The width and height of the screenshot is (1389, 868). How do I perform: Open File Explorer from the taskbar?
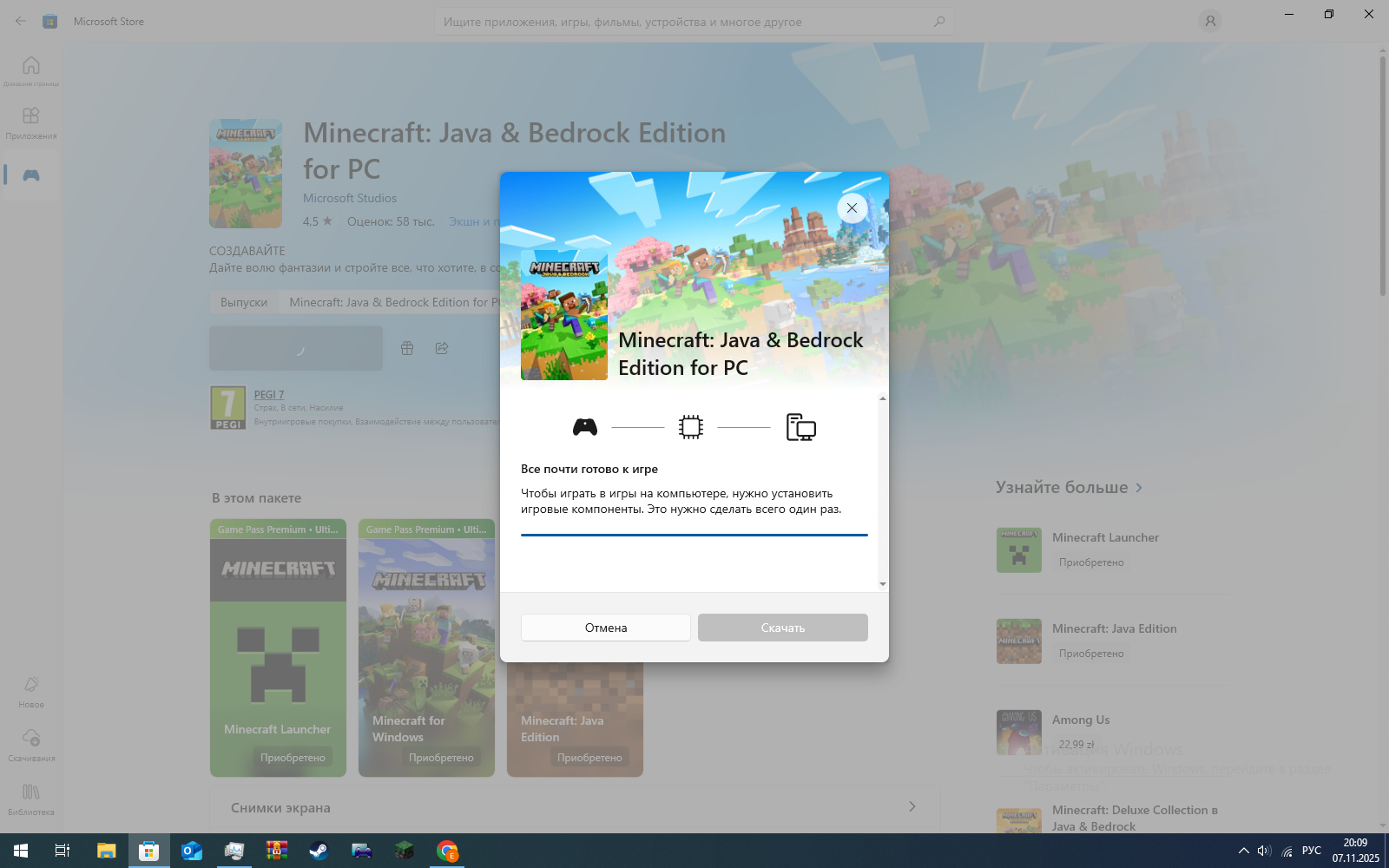point(106,851)
